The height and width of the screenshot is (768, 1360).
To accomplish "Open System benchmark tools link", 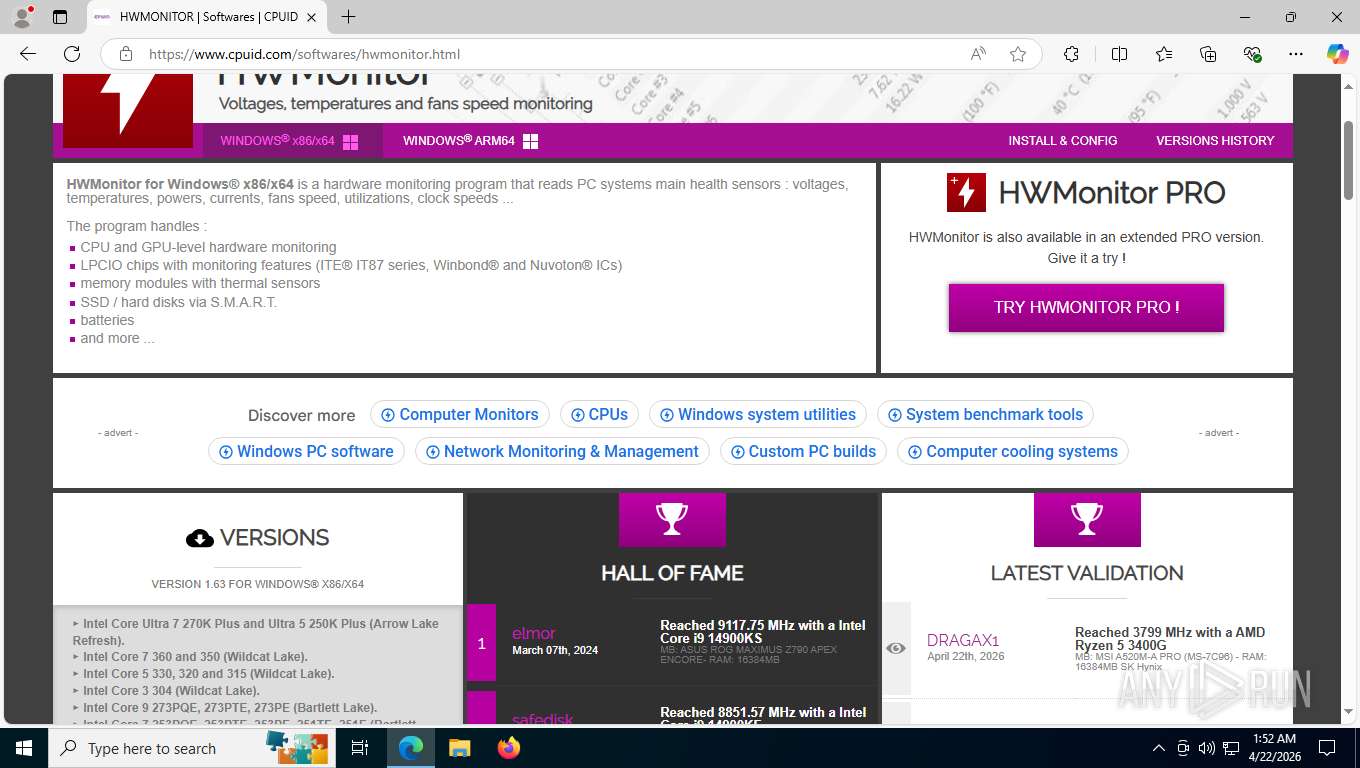I will click(x=985, y=415).
